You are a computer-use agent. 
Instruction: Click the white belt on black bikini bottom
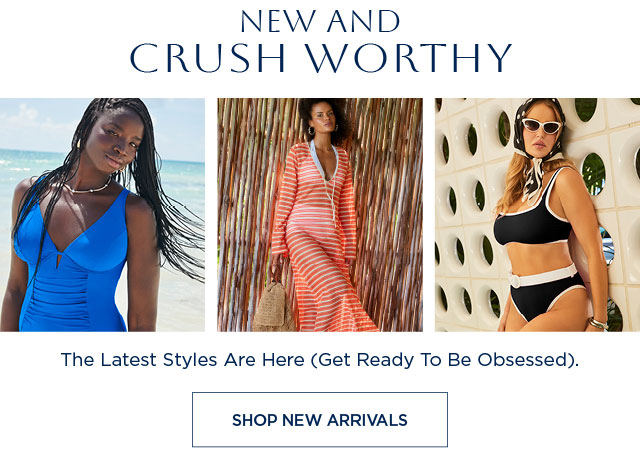541,277
